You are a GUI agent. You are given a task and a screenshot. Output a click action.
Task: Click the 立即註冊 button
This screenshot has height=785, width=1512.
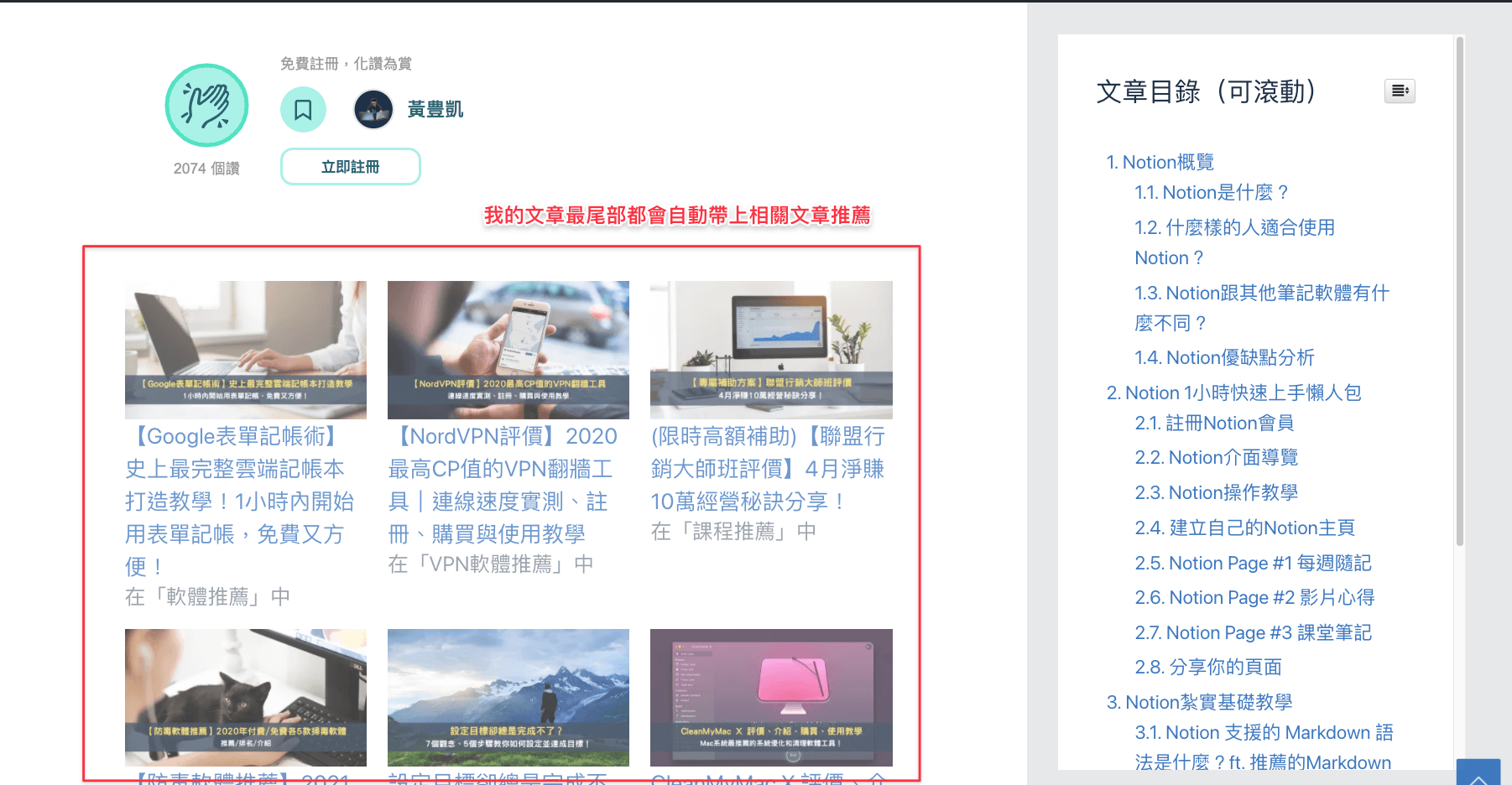click(x=351, y=167)
